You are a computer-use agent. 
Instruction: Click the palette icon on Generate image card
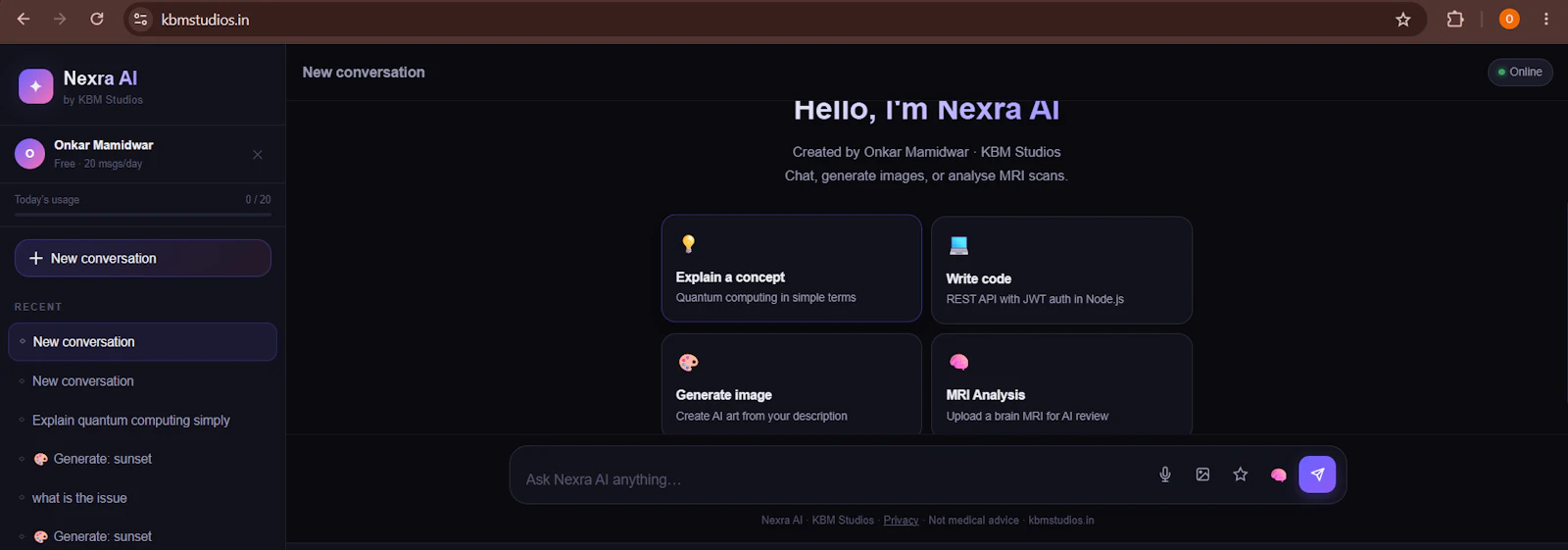click(x=688, y=363)
